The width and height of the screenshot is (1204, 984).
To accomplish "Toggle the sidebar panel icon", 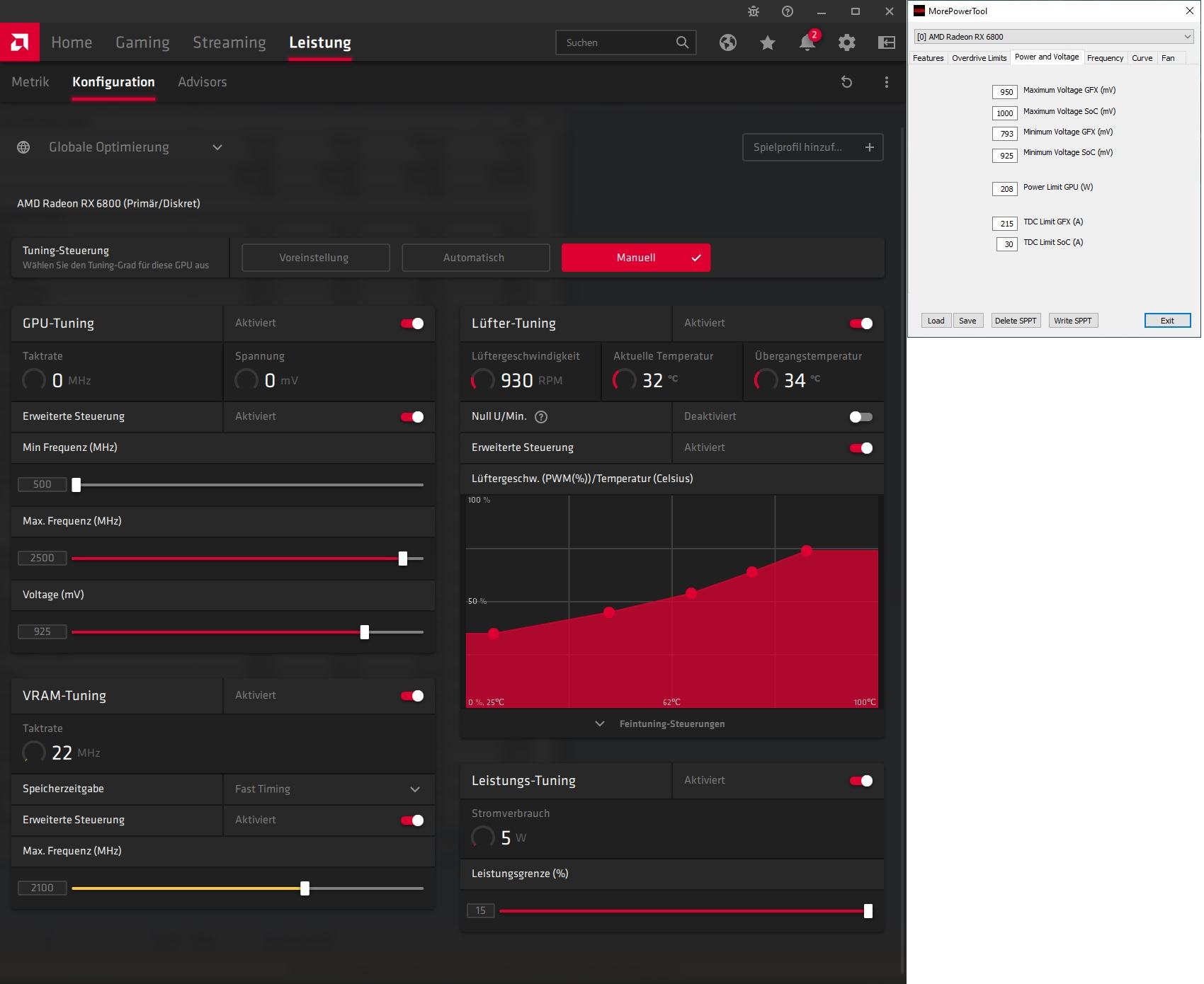I will pos(887,42).
